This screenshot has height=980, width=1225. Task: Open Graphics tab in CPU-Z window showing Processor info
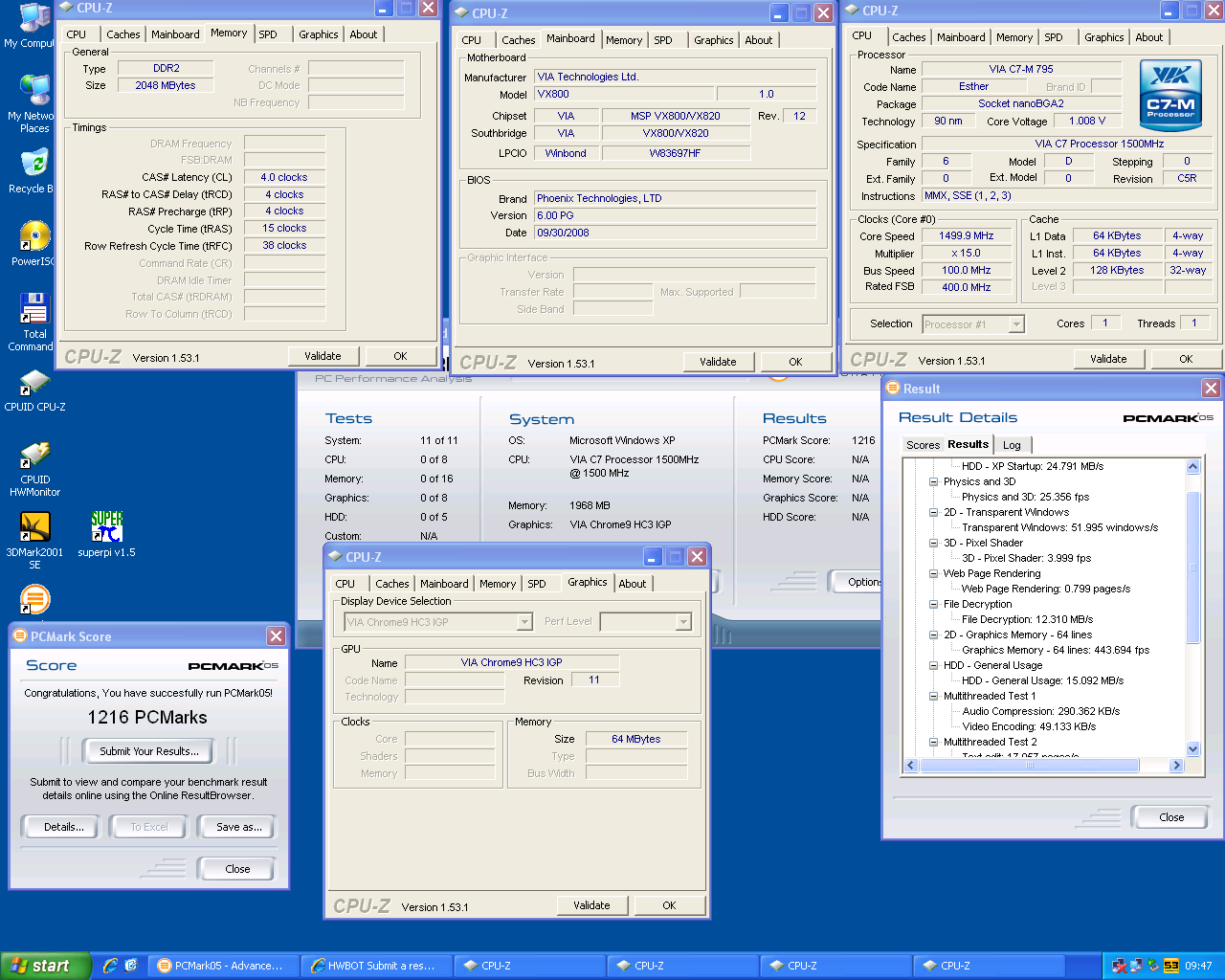coord(1103,37)
